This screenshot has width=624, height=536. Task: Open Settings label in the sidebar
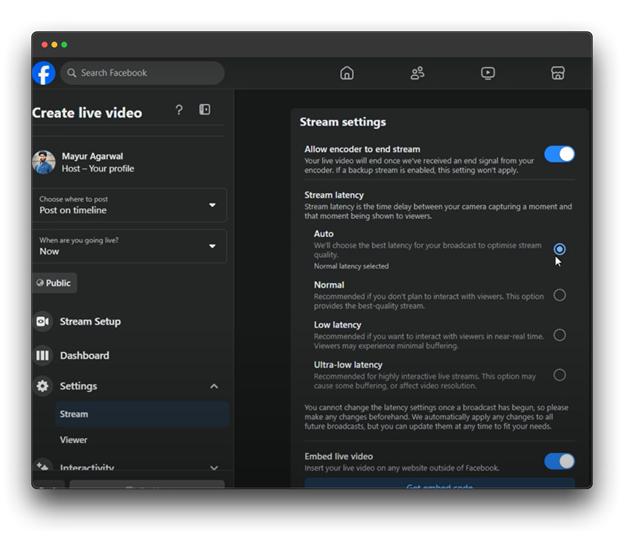(x=78, y=386)
